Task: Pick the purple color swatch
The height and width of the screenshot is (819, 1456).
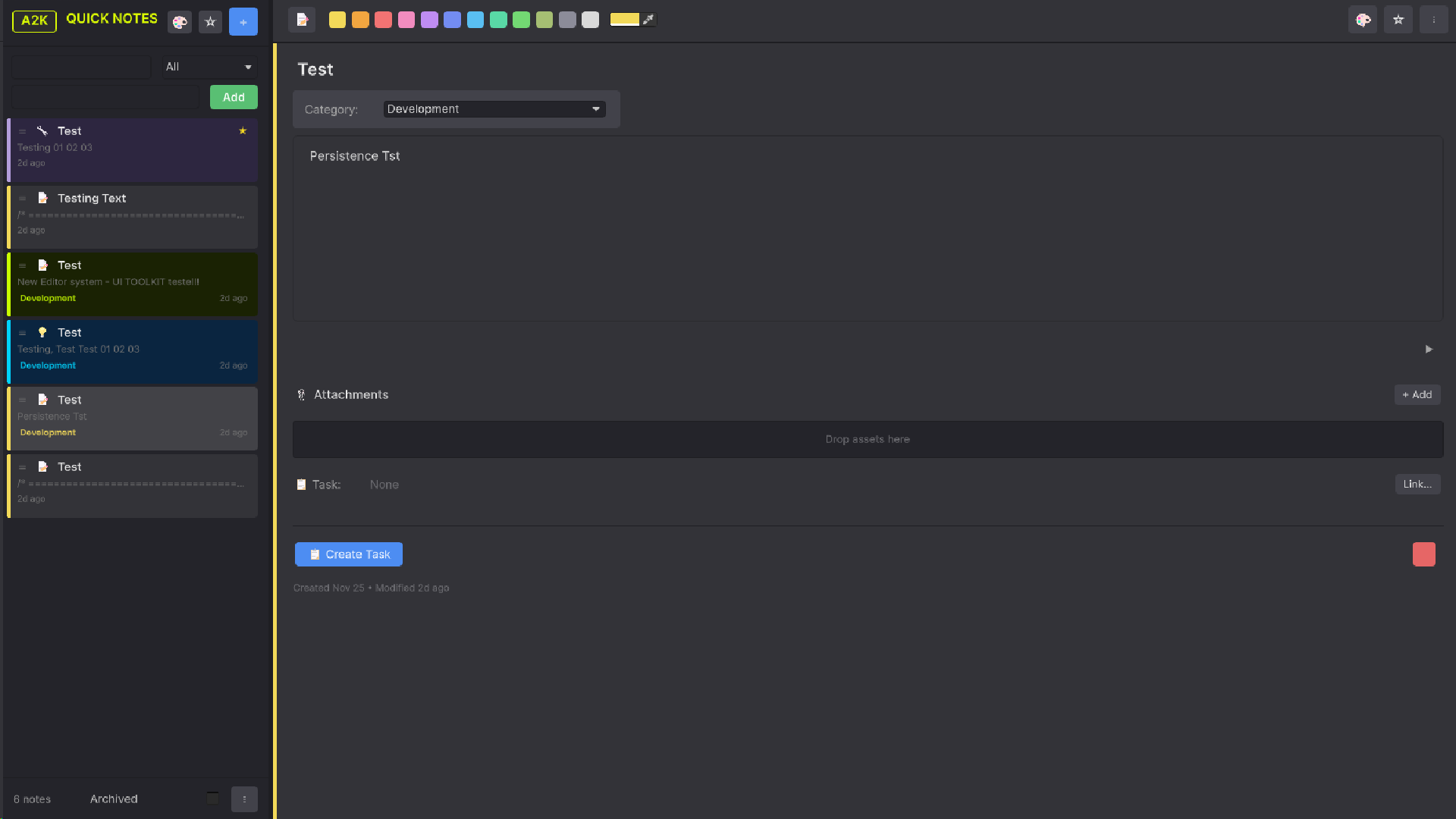Action: coord(429,20)
